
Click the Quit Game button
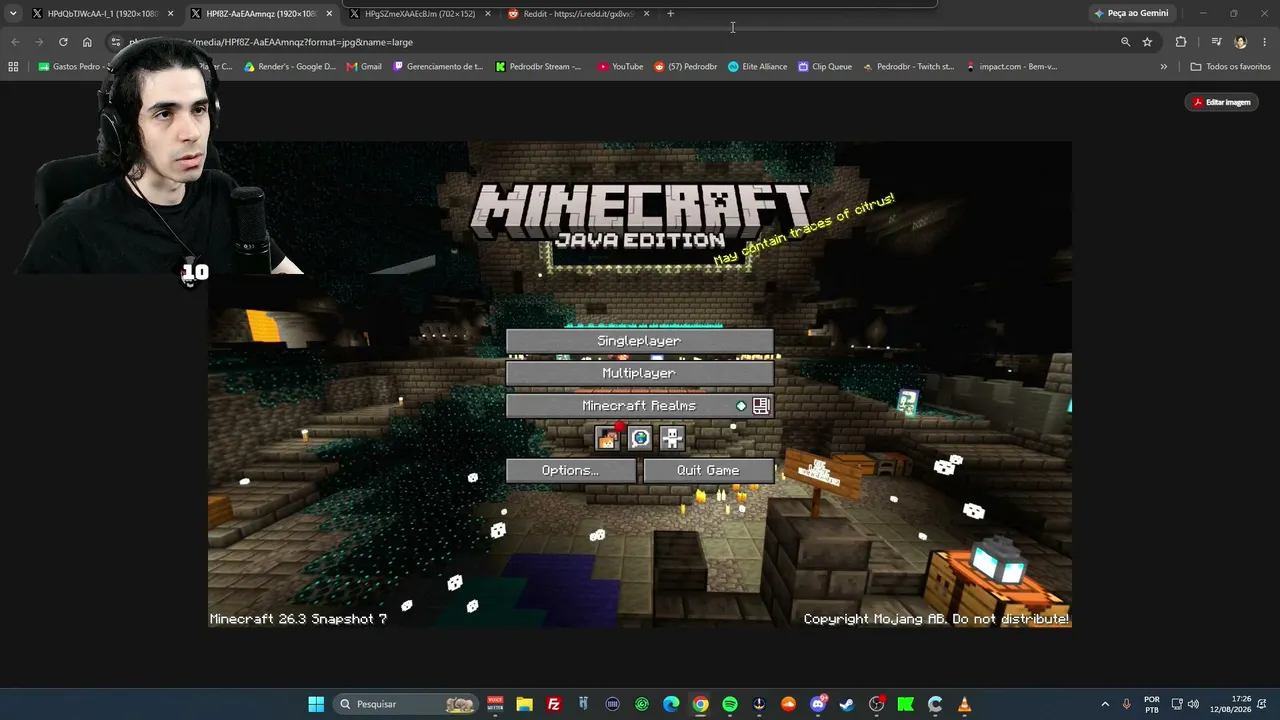point(708,470)
